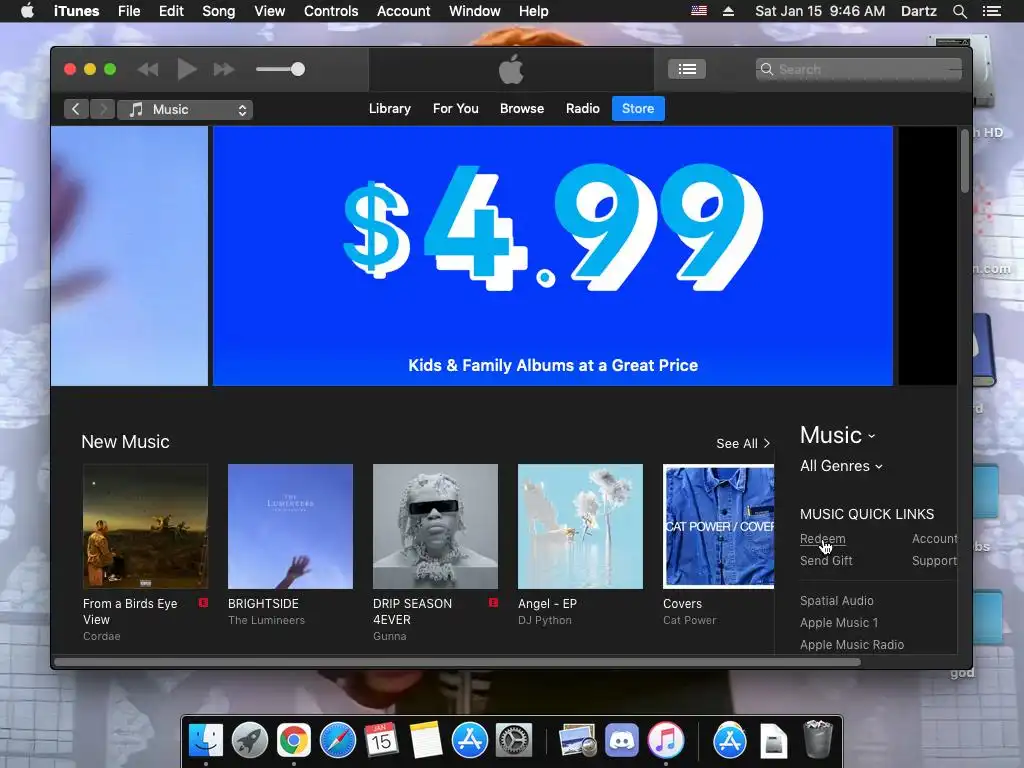Open the Browse tab
Screen dimensions: 1024x768
pyautogui.click(x=521, y=108)
